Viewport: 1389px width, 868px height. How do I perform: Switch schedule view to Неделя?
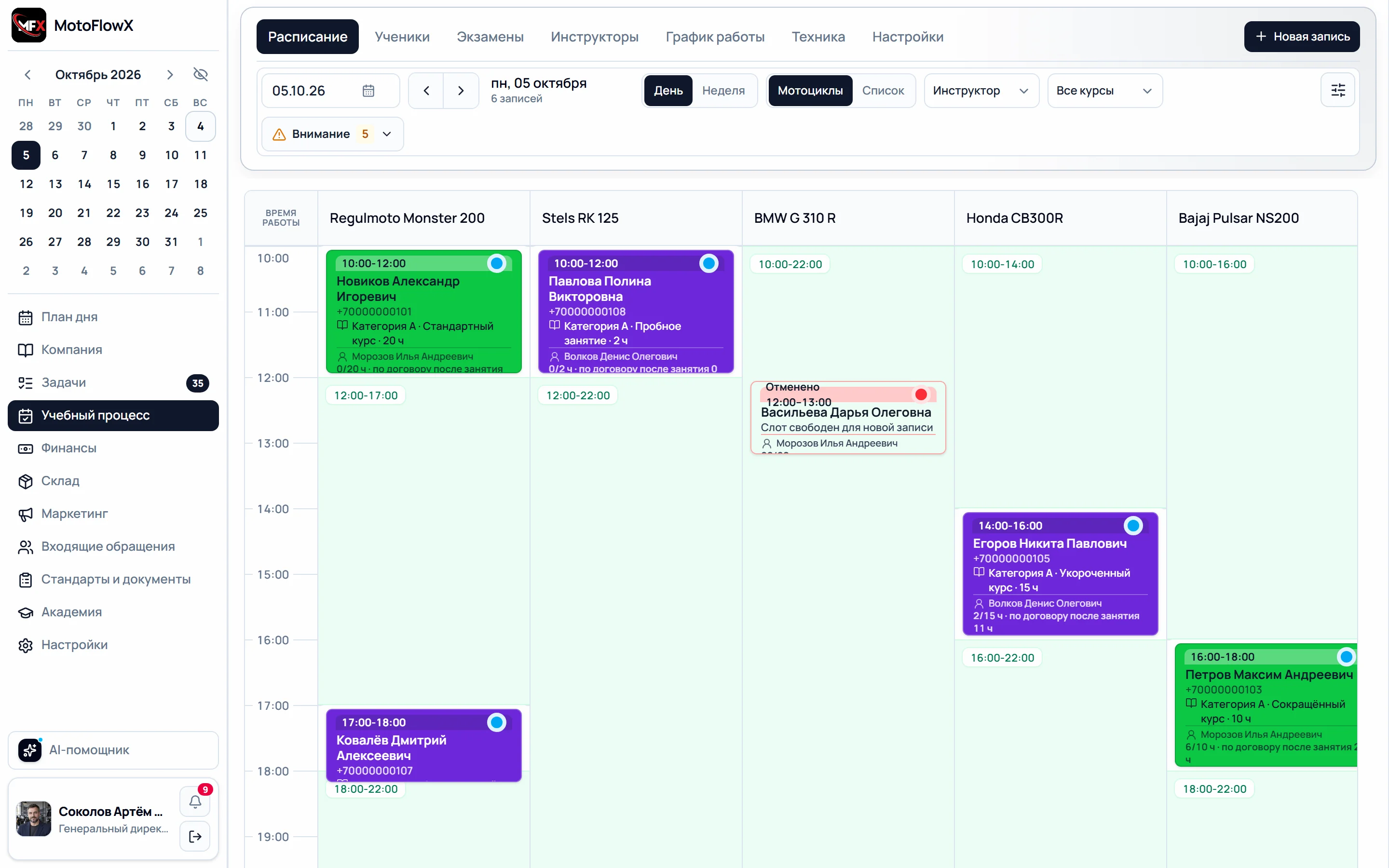tap(723, 91)
